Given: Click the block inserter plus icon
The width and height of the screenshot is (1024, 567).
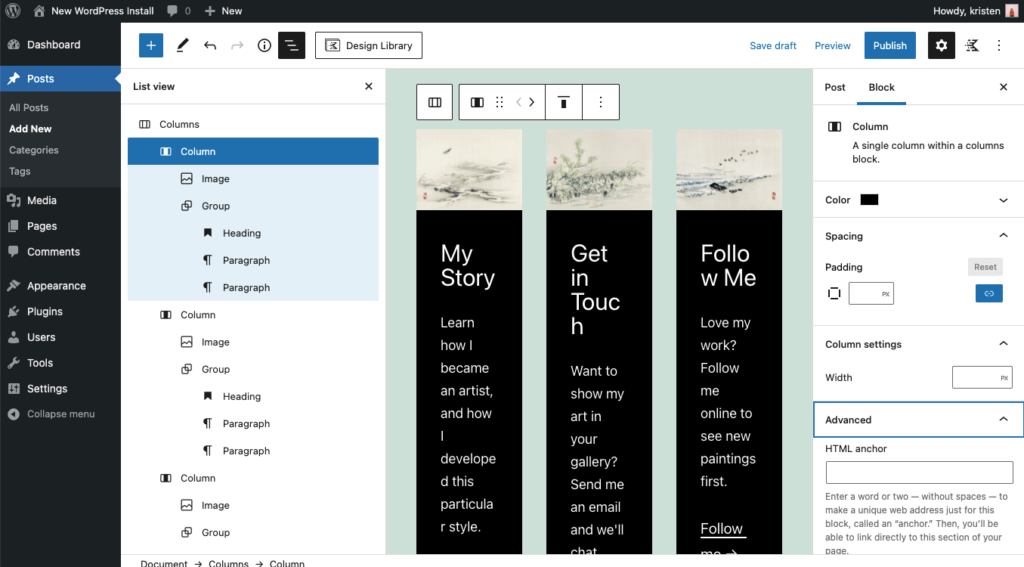Looking at the screenshot, I should 150,45.
